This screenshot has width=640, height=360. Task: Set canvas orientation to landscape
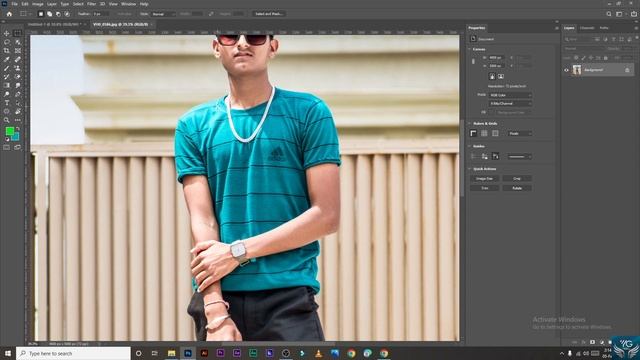501,76
